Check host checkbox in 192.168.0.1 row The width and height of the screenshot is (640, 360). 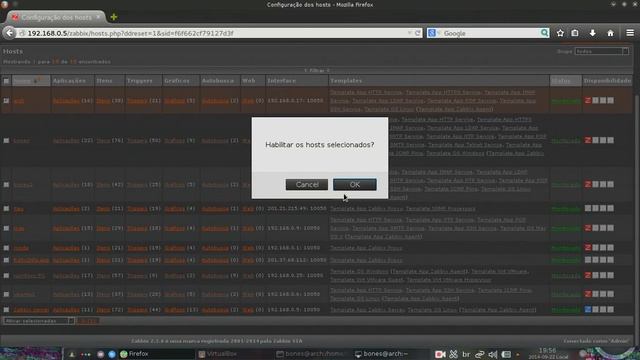point(6,248)
